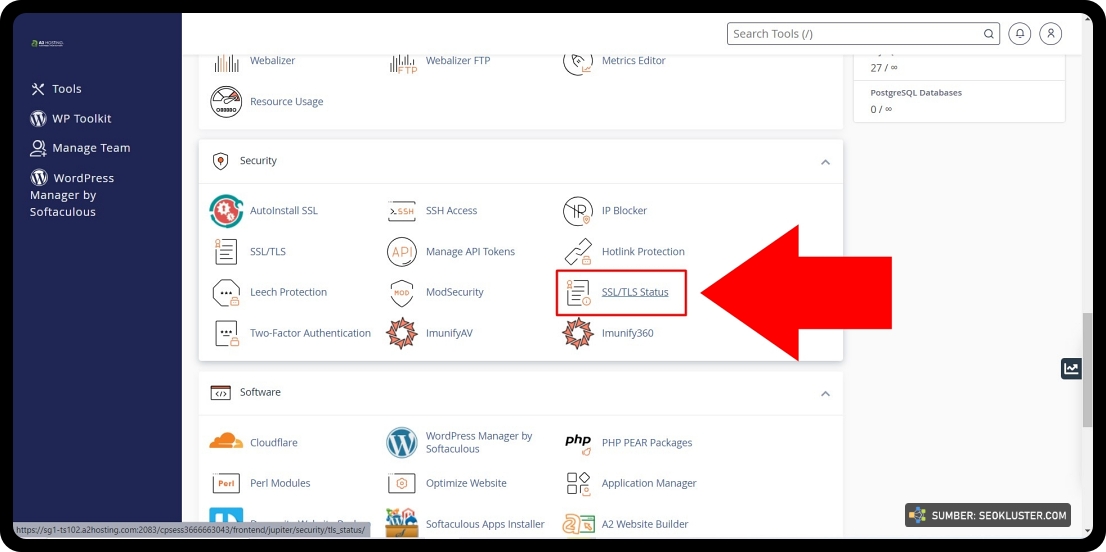Open the Resource Usage gauge icon

226,102
